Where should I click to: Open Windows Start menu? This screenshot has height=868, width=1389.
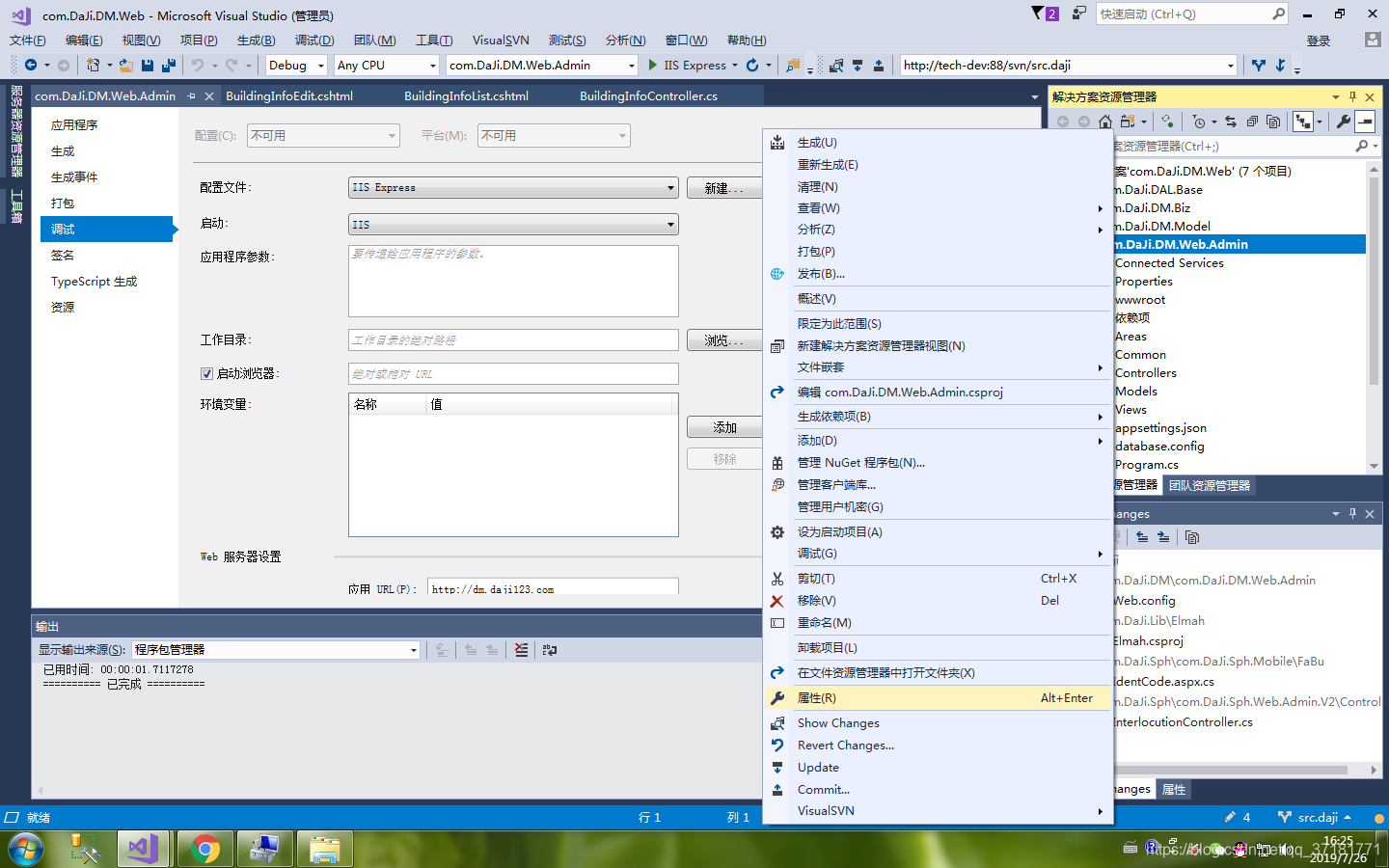coord(25,850)
